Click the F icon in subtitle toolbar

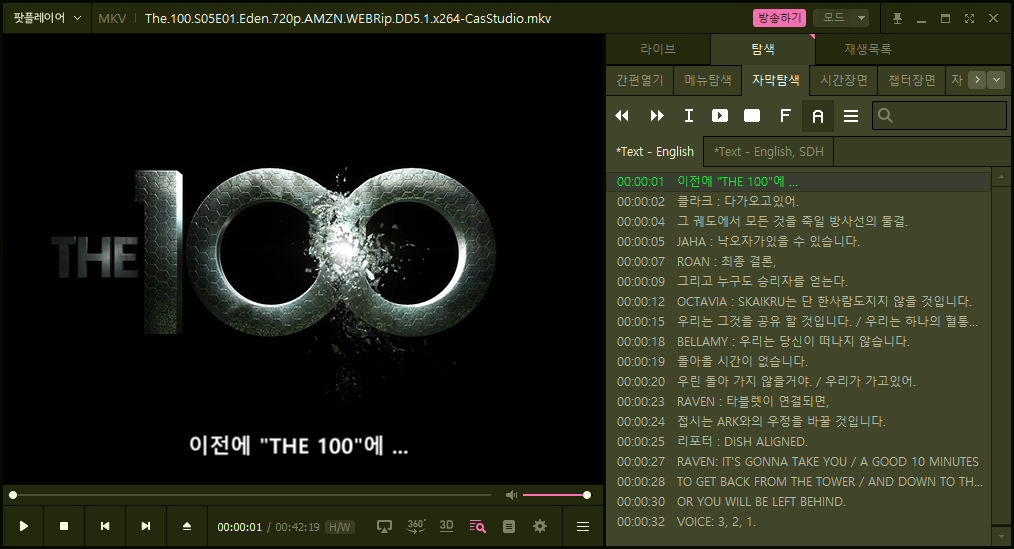click(x=785, y=116)
